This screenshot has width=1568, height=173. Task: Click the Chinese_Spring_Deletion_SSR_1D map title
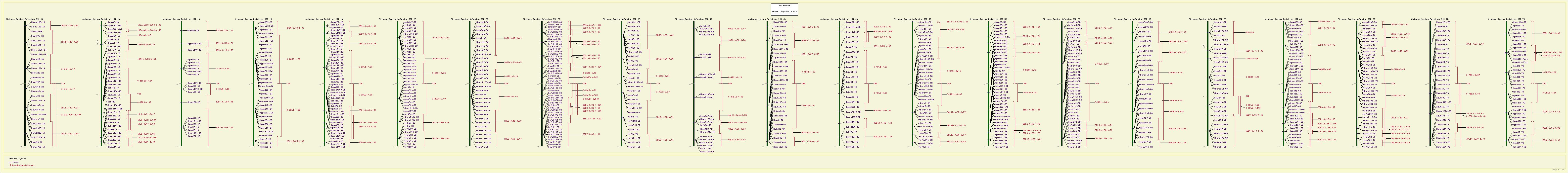[181, 19]
